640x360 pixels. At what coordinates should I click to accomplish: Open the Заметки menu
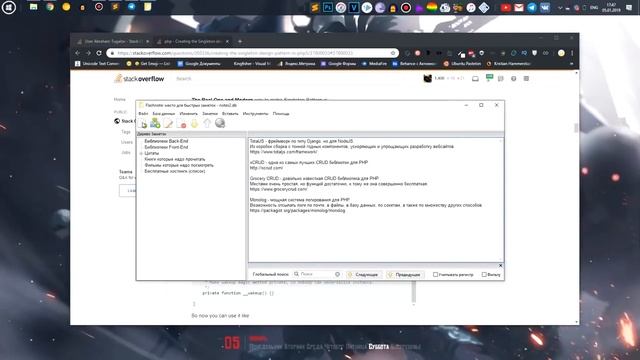[x=210, y=113]
